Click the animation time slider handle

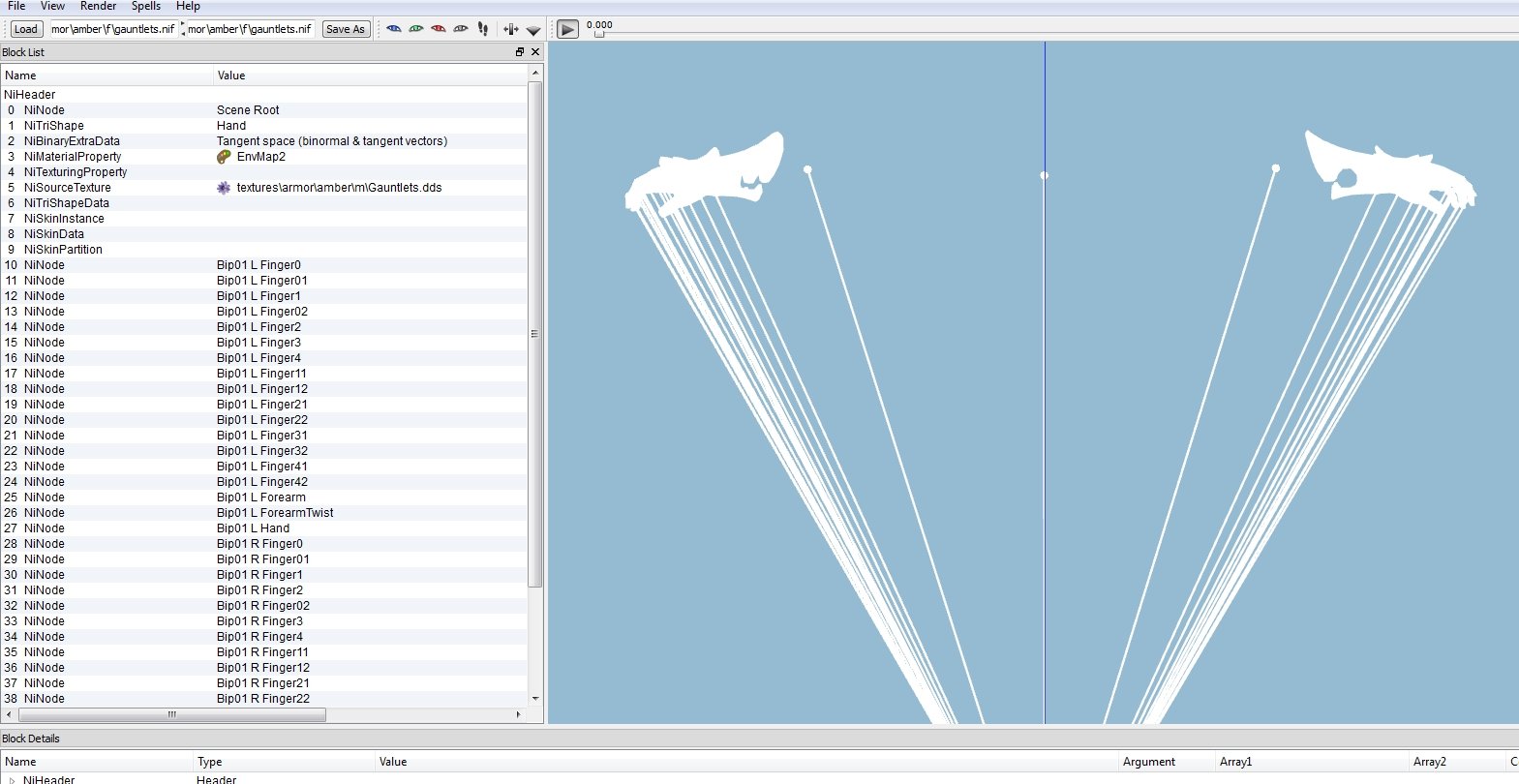(598, 34)
